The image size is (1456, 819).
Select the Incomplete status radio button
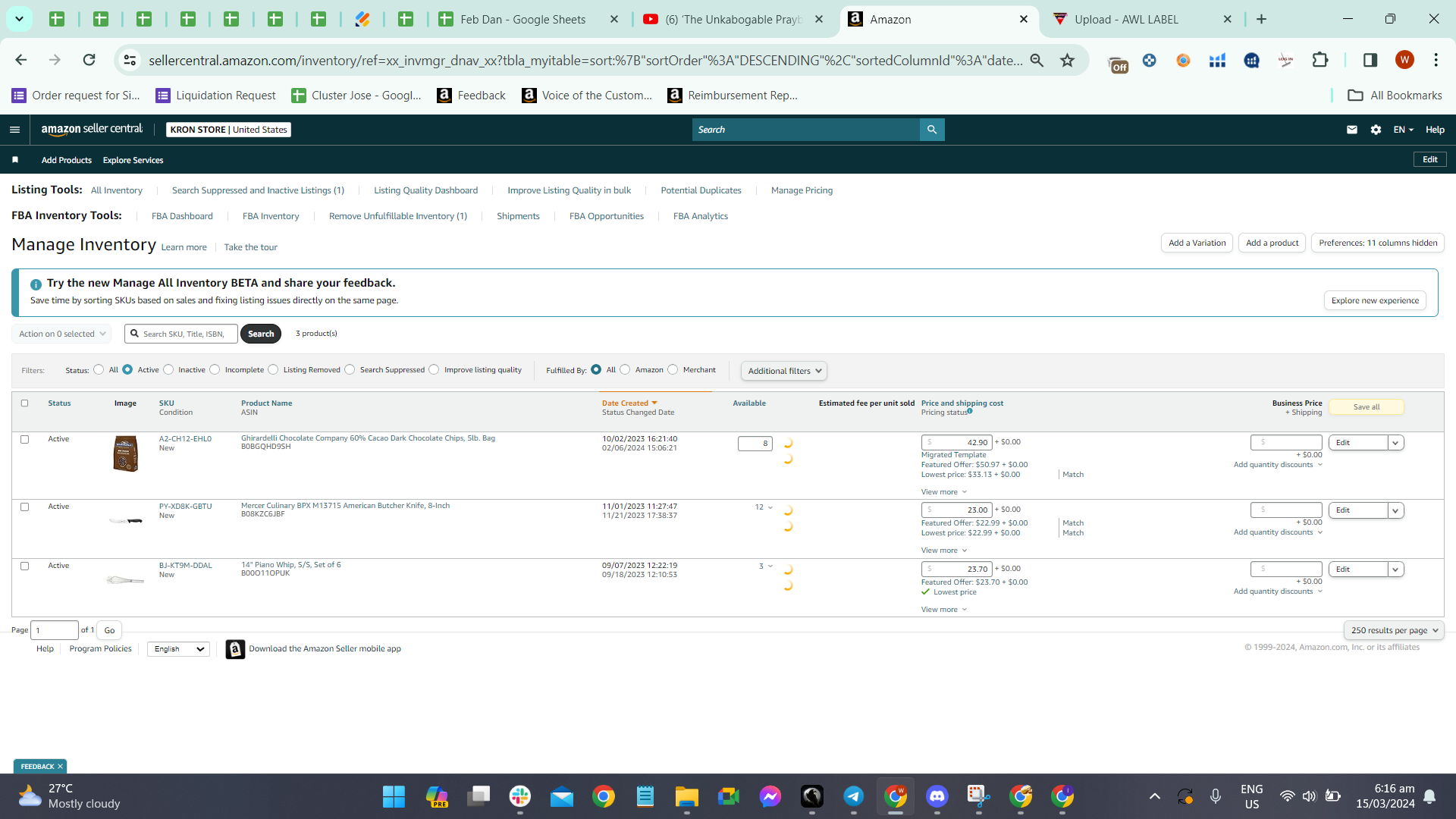[215, 370]
